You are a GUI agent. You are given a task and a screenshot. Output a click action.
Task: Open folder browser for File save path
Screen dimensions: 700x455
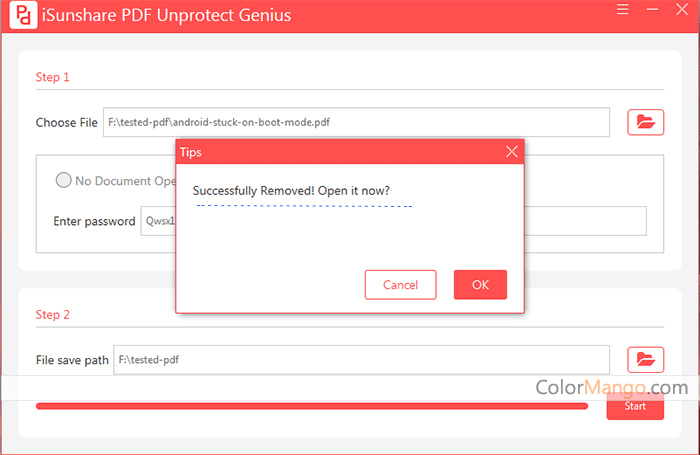[645, 359]
